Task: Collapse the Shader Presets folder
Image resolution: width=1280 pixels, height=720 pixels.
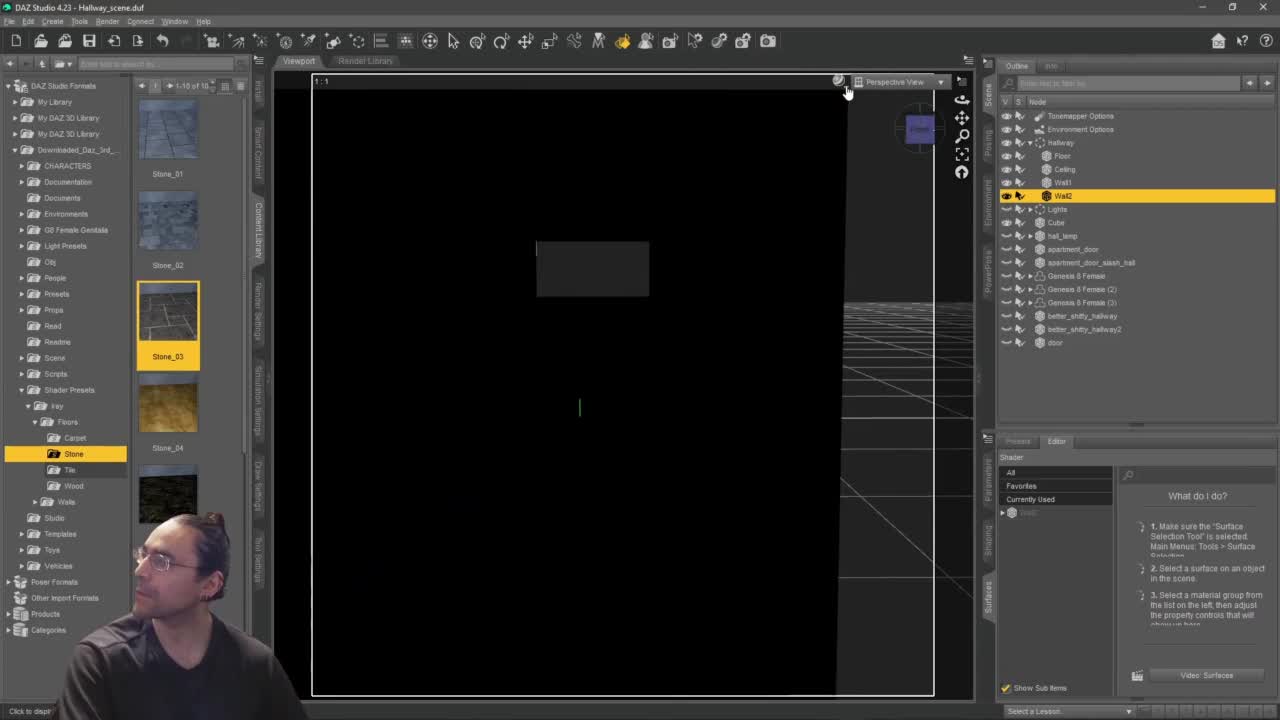Action: pos(21,390)
